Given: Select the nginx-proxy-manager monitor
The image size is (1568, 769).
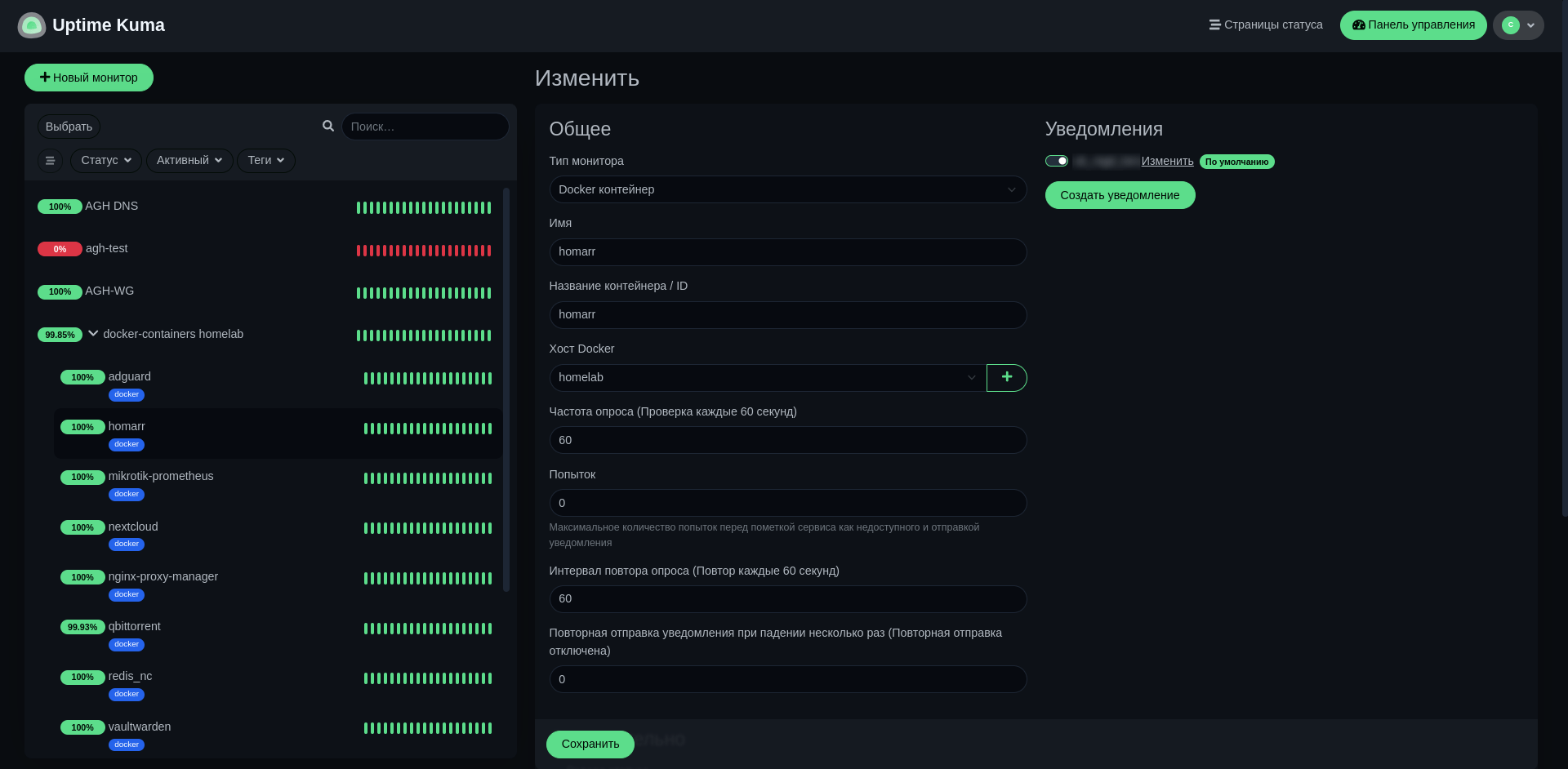Looking at the screenshot, I should [278, 584].
